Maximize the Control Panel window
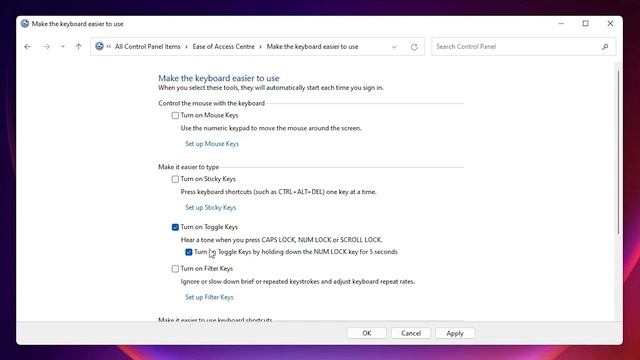The width and height of the screenshot is (640, 360). (585, 24)
